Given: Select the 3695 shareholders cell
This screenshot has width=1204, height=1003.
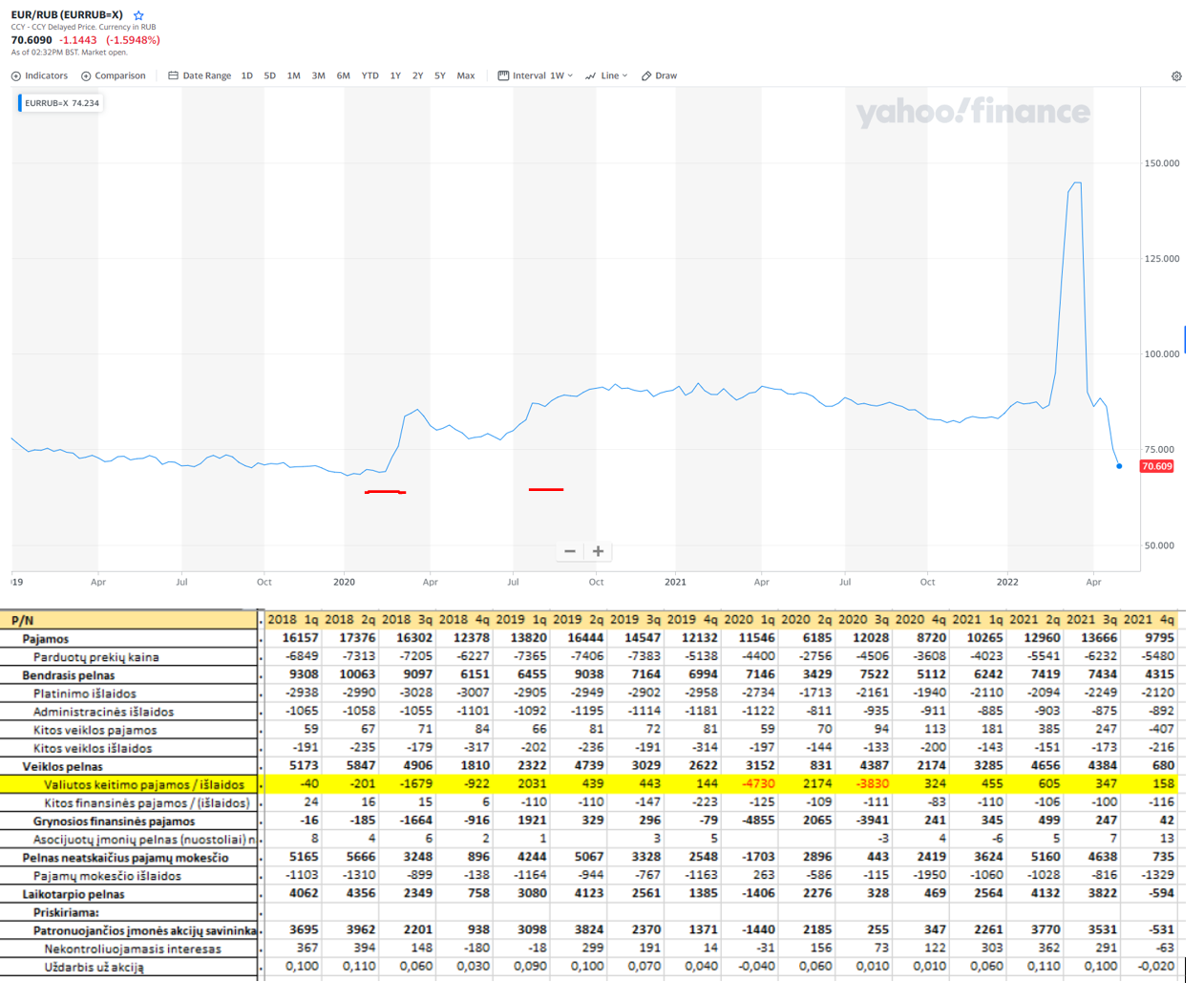Looking at the screenshot, I should (293, 929).
